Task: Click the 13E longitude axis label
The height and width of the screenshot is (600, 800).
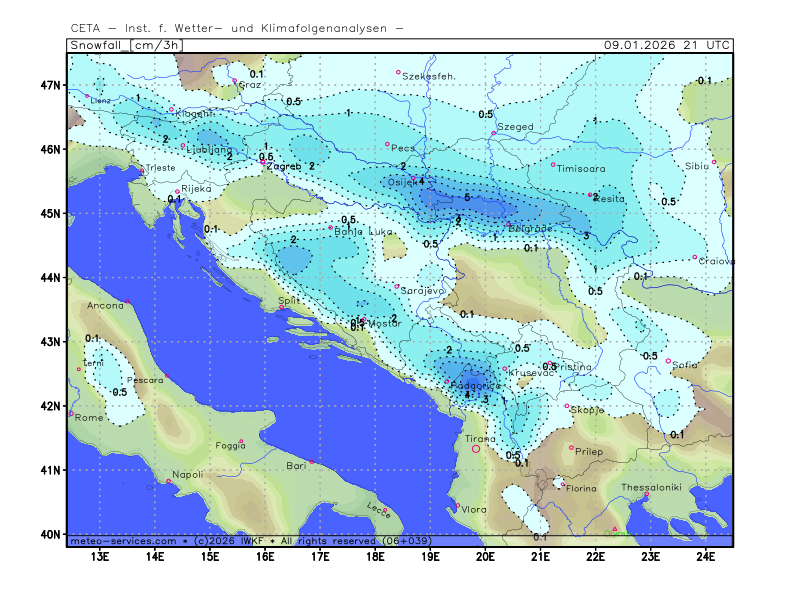Action: pyautogui.click(x=100, y=554)
